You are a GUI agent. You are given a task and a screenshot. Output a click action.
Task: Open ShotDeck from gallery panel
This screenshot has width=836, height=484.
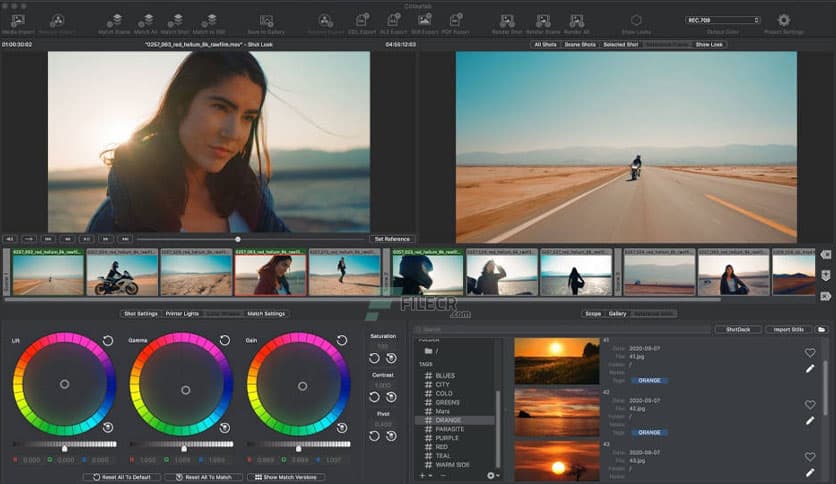pos(738,330)
